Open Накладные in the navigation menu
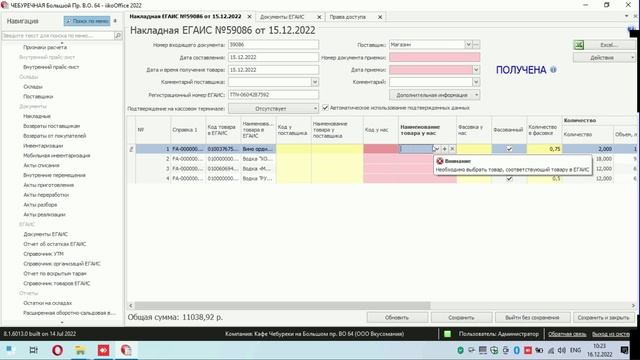640x360 pixels. [x=37, y=116]
